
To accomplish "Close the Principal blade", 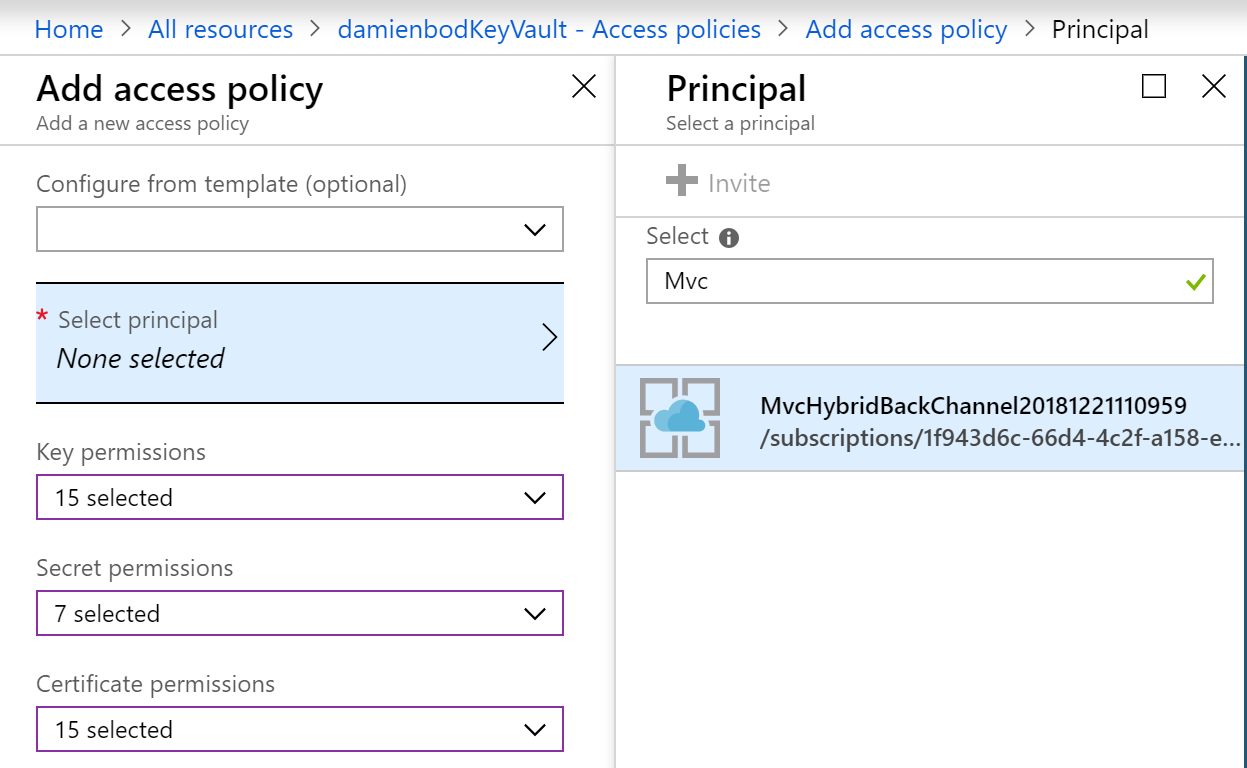I will [1213, 87].
